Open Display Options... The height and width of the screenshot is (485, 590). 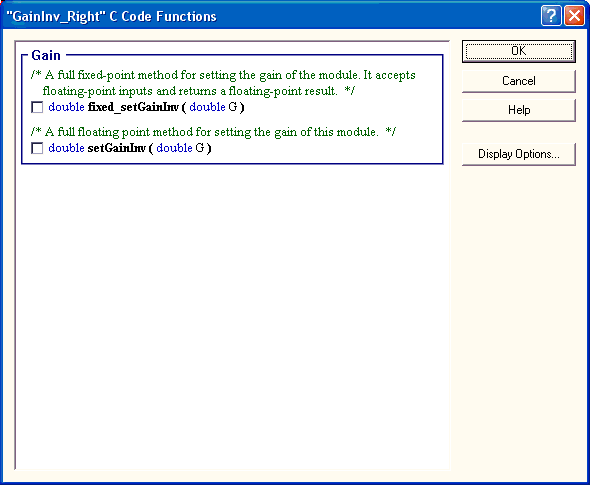point(519,154)
